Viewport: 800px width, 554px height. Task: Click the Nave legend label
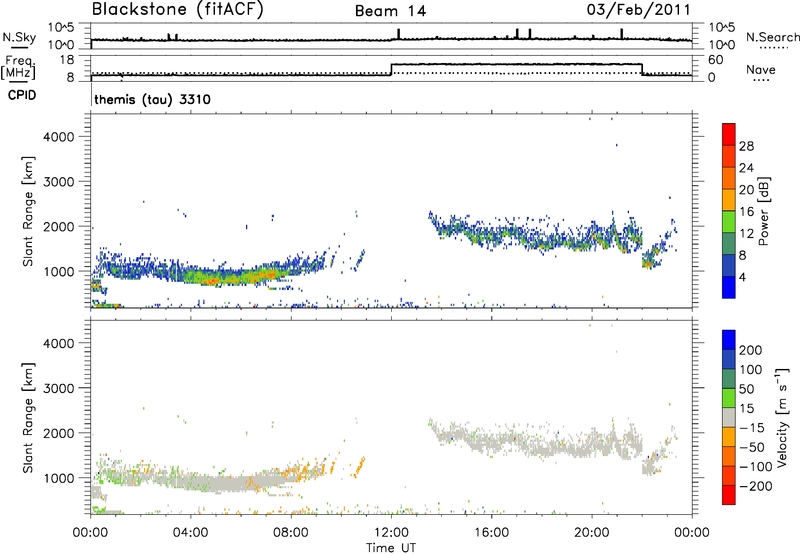[761, 69]
